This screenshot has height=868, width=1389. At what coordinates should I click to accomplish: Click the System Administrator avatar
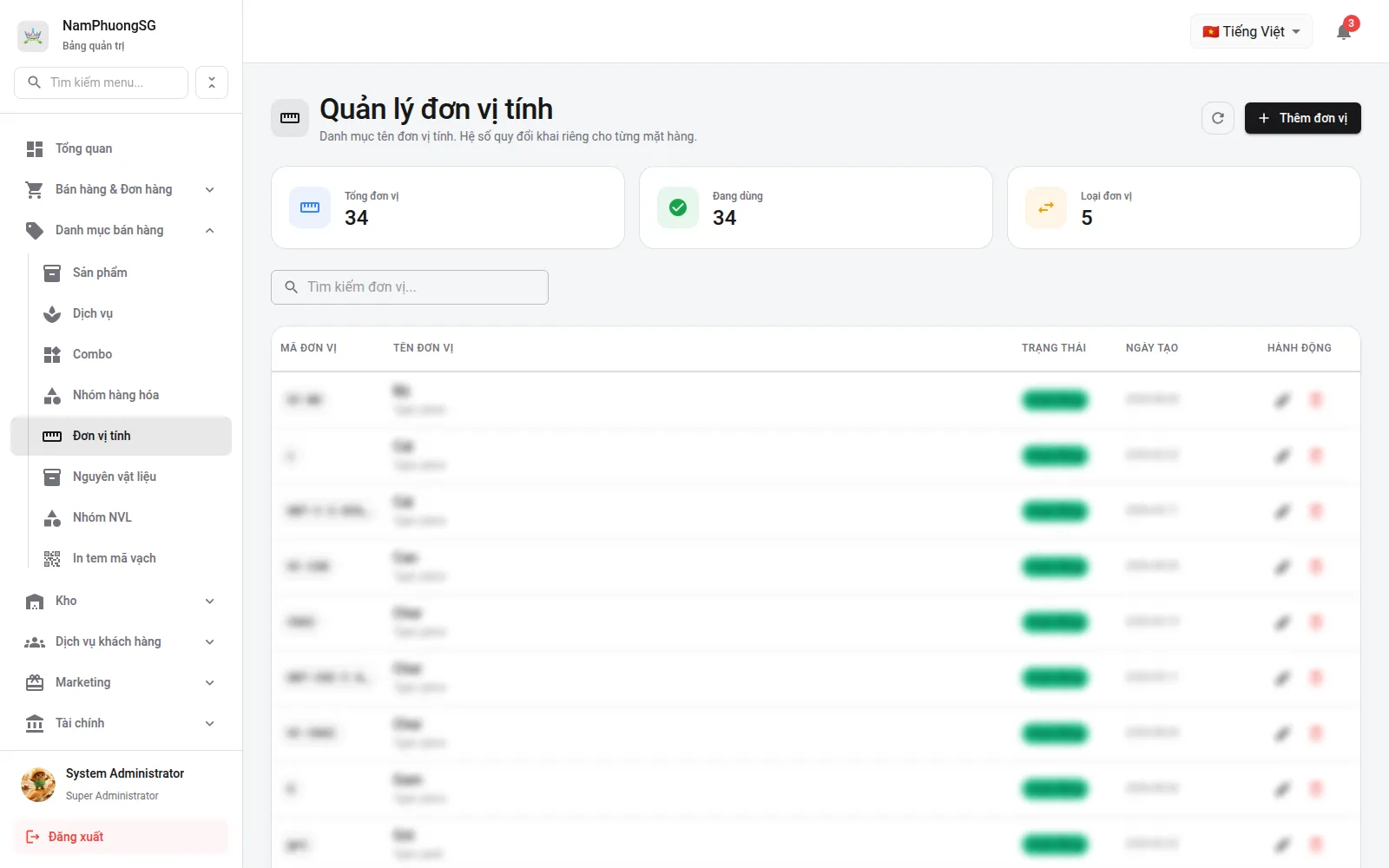point(38,784)
